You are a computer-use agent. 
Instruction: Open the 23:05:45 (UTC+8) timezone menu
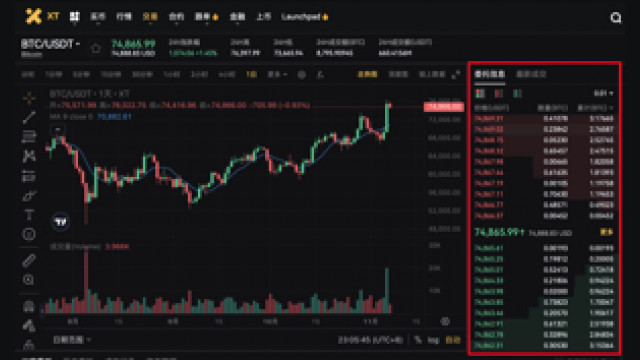click(370, 340)
